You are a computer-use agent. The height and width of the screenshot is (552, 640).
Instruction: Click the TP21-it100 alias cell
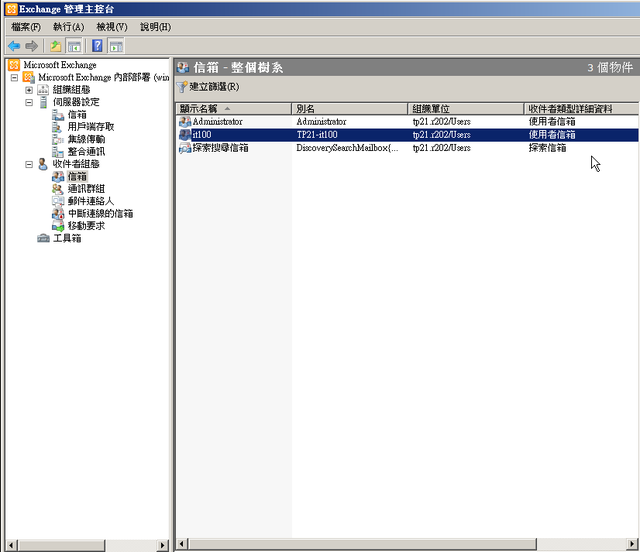(317, 135)
